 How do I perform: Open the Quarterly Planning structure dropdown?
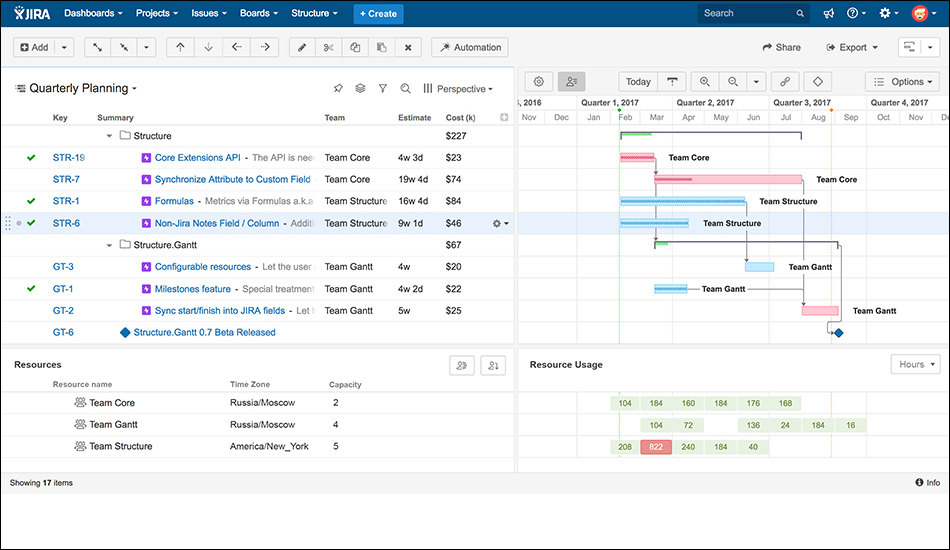pyautogui.click(x=83, y=88)
